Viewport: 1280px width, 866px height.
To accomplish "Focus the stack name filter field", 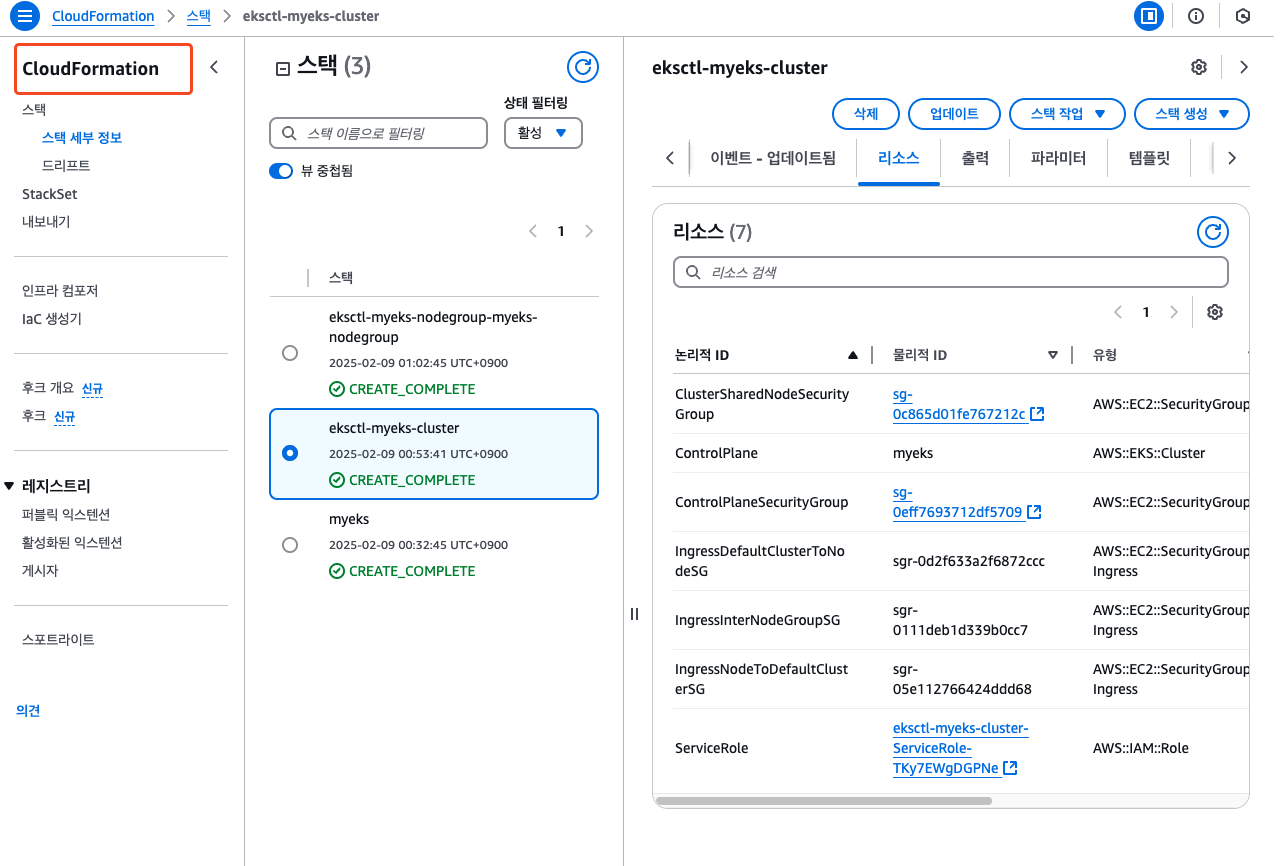I will tap(378, 133).
